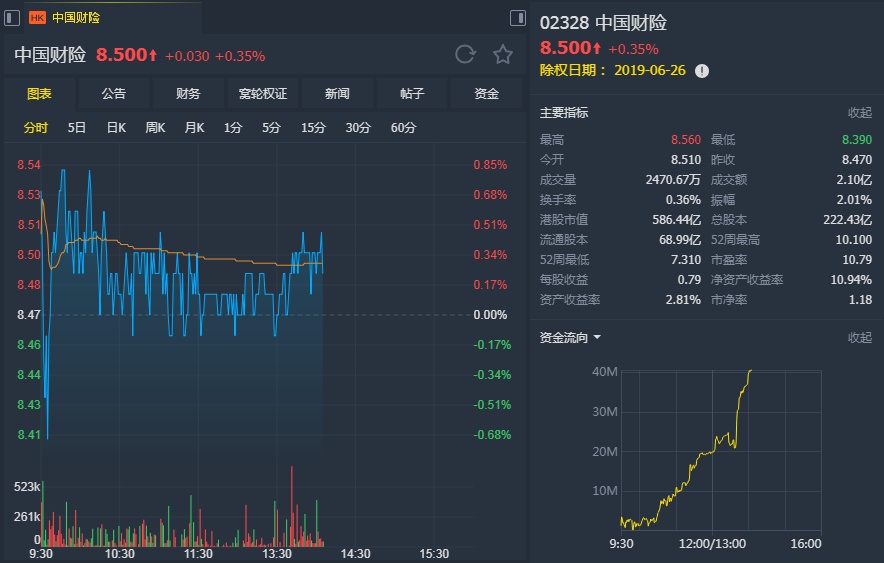Collapse the 资金流向 section via 收起
Image resolution: width=884 pixels, height=563 pixels.
860,338
